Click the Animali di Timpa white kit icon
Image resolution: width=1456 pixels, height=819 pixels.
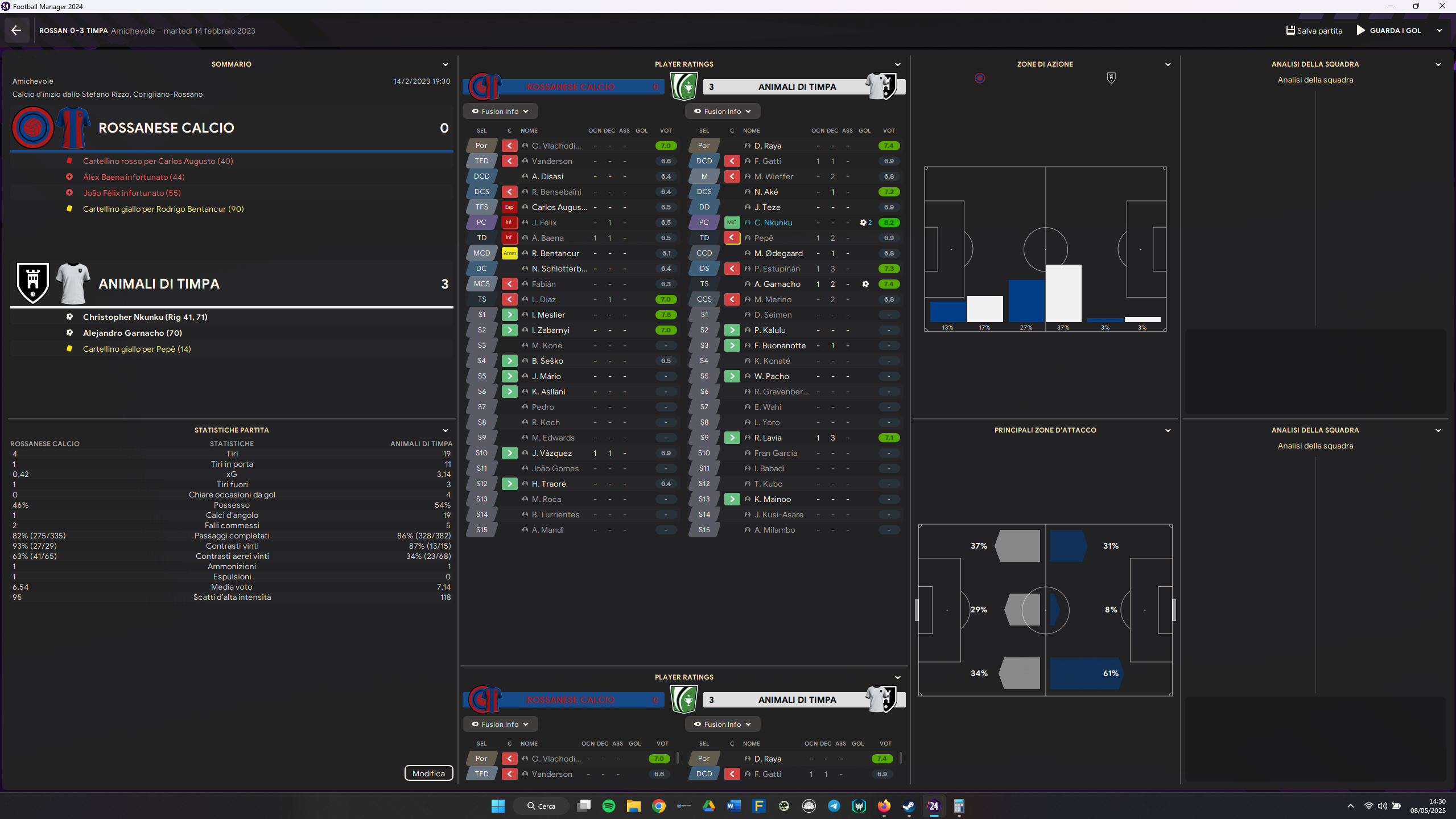pyautogui.click(x=73, y=283)
